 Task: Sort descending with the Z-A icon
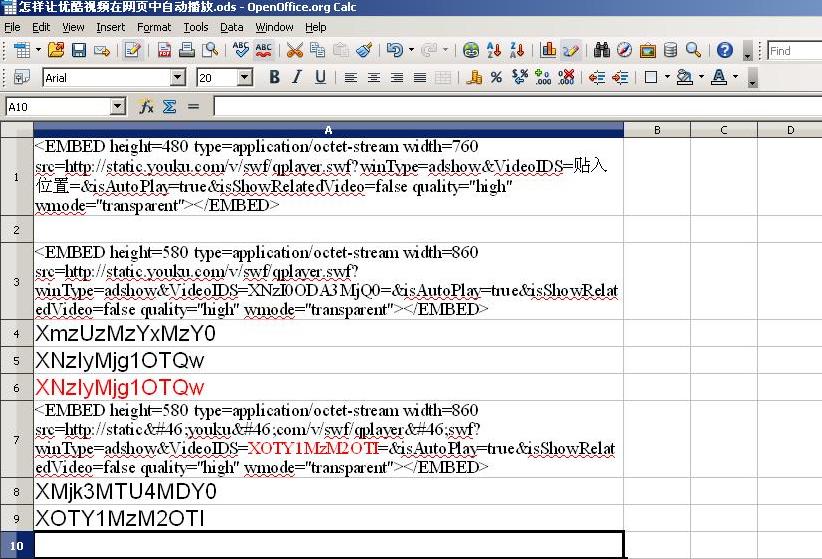tap(517, 50)
